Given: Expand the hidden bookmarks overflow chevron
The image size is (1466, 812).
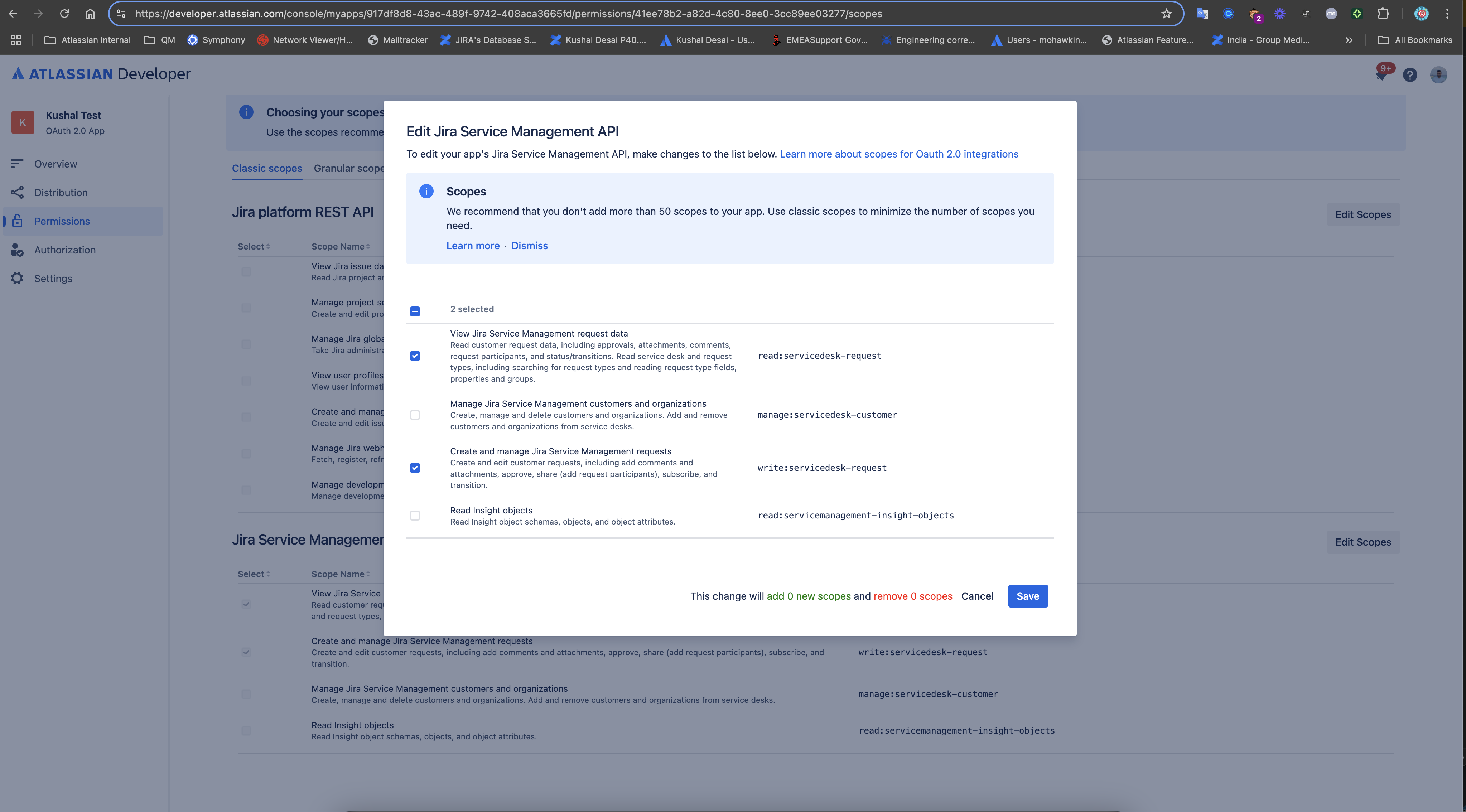Looking at the screenshot, I should [x=1349, y=40].
